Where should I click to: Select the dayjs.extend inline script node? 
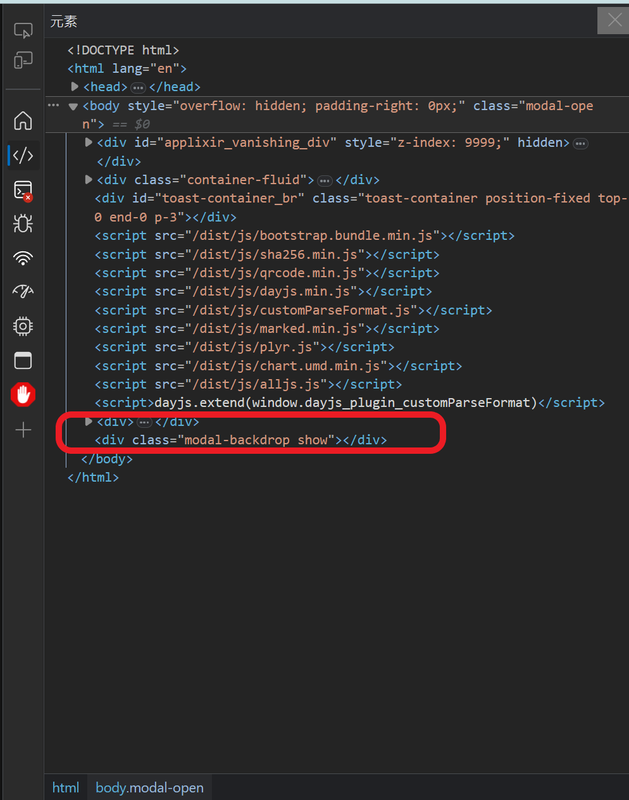tap(349, 403)
